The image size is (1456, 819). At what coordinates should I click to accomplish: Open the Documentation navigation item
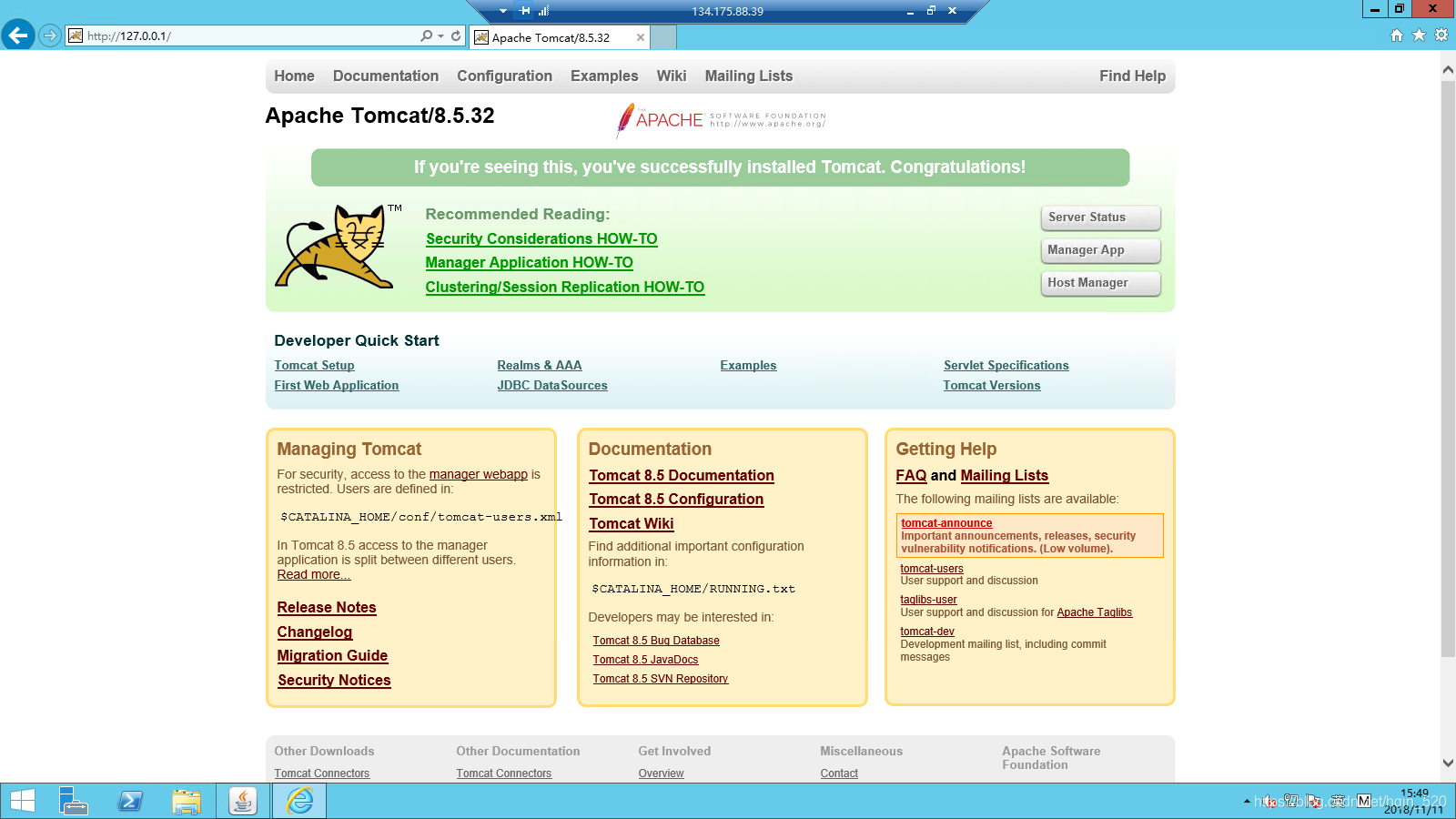pos(386,76)
